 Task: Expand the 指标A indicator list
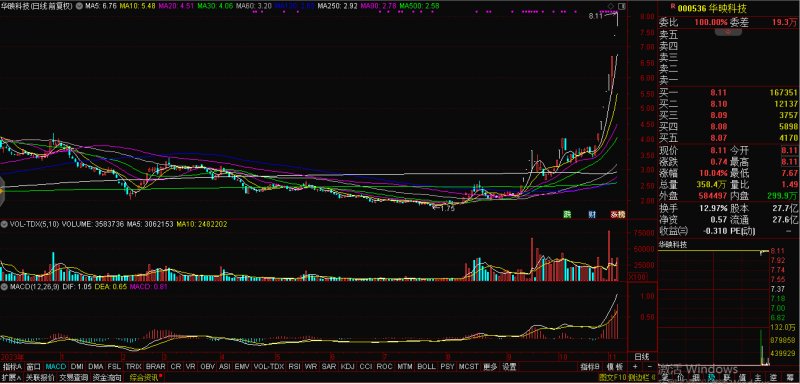coord(12,367)
